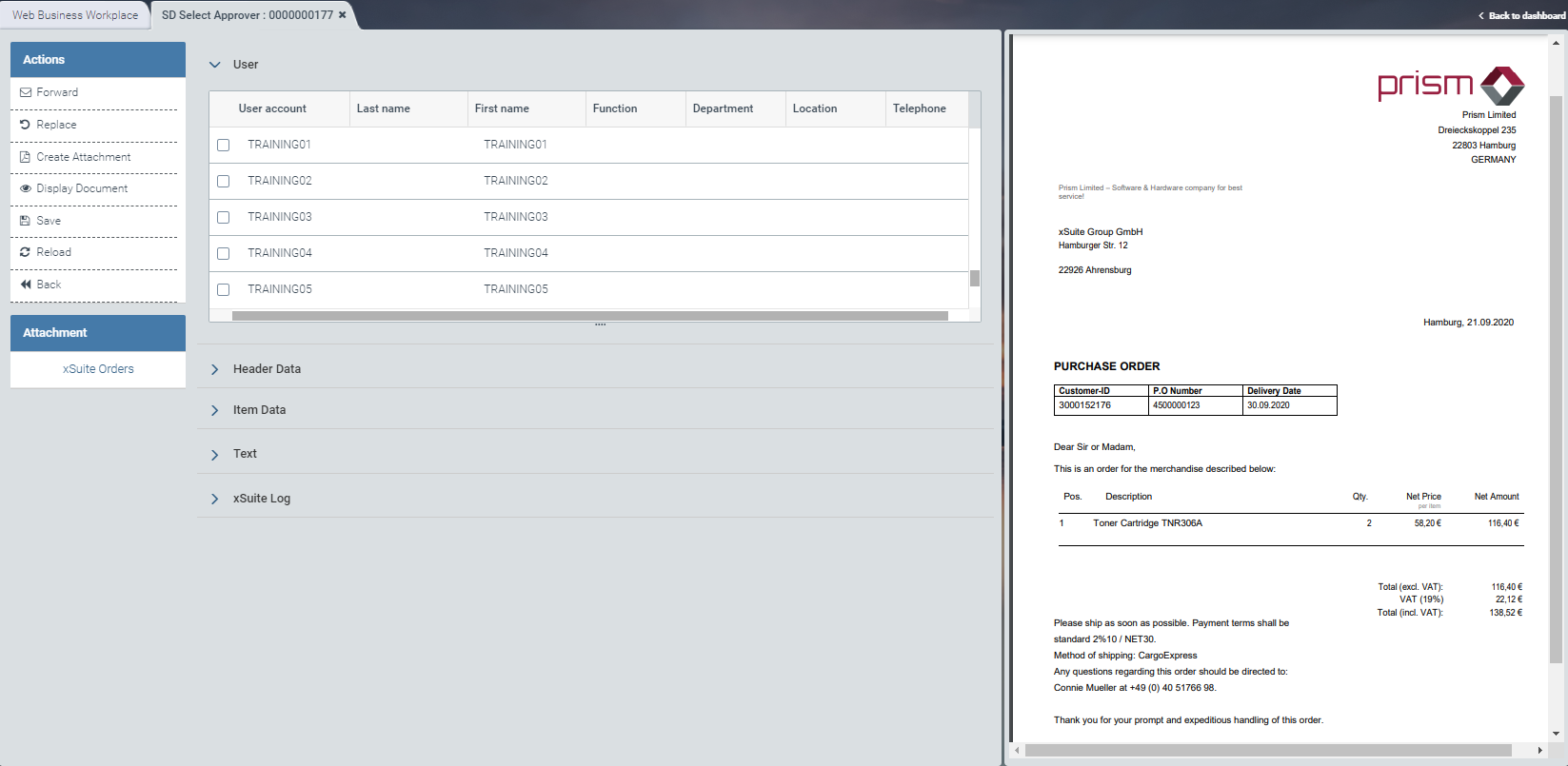Open the xSuite Orders attachment link
Image resolution: width=1568 pixels, height=766 pixels.
(x=98, y=369)
